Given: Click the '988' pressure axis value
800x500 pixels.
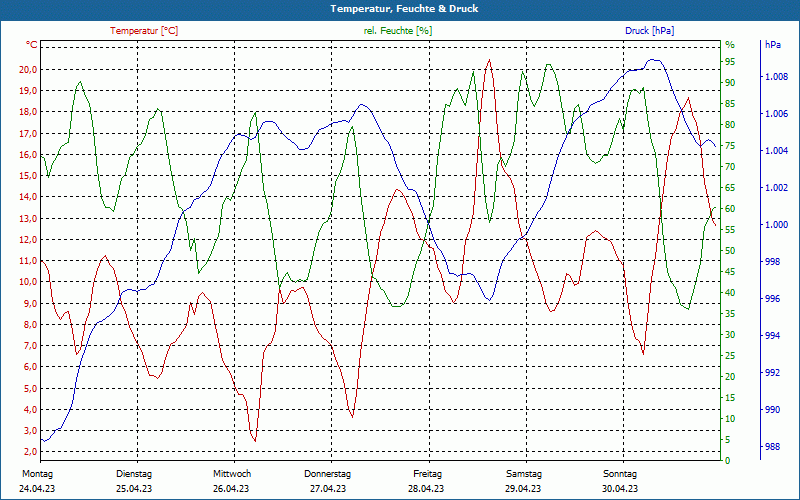Looking at the screenshot, I should tap(772, 447).
